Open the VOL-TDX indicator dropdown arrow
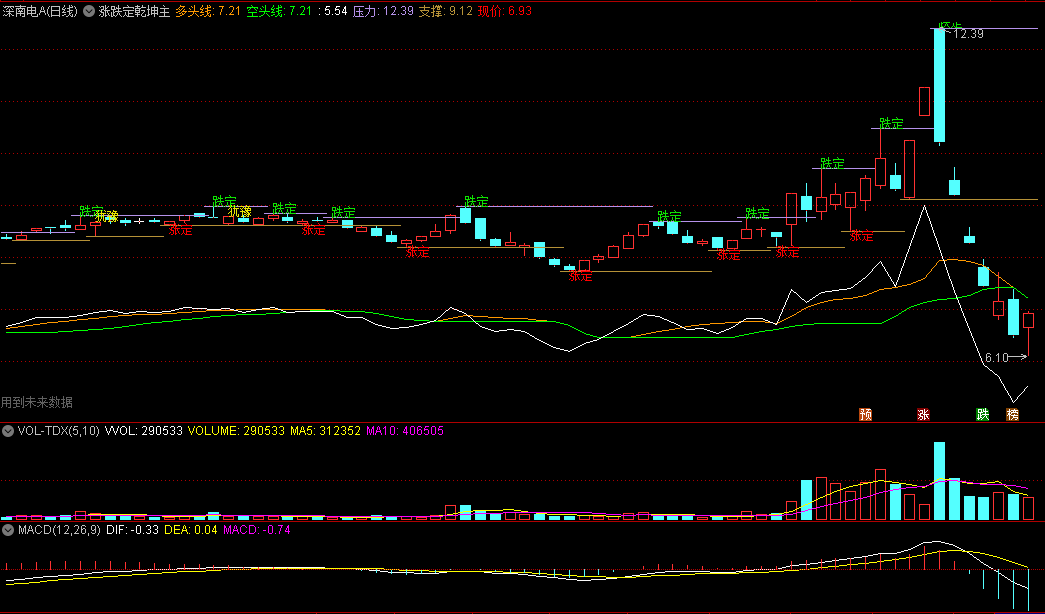This screenshot has height=614, width=1045. pos(8,431)
